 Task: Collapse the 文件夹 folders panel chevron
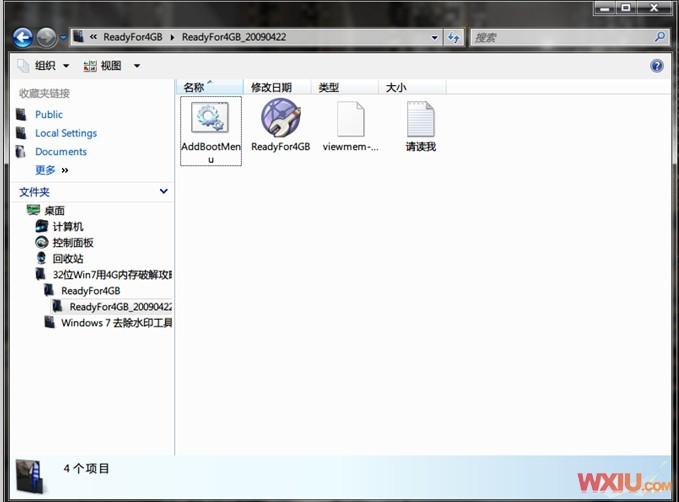(x=164, y=191)
